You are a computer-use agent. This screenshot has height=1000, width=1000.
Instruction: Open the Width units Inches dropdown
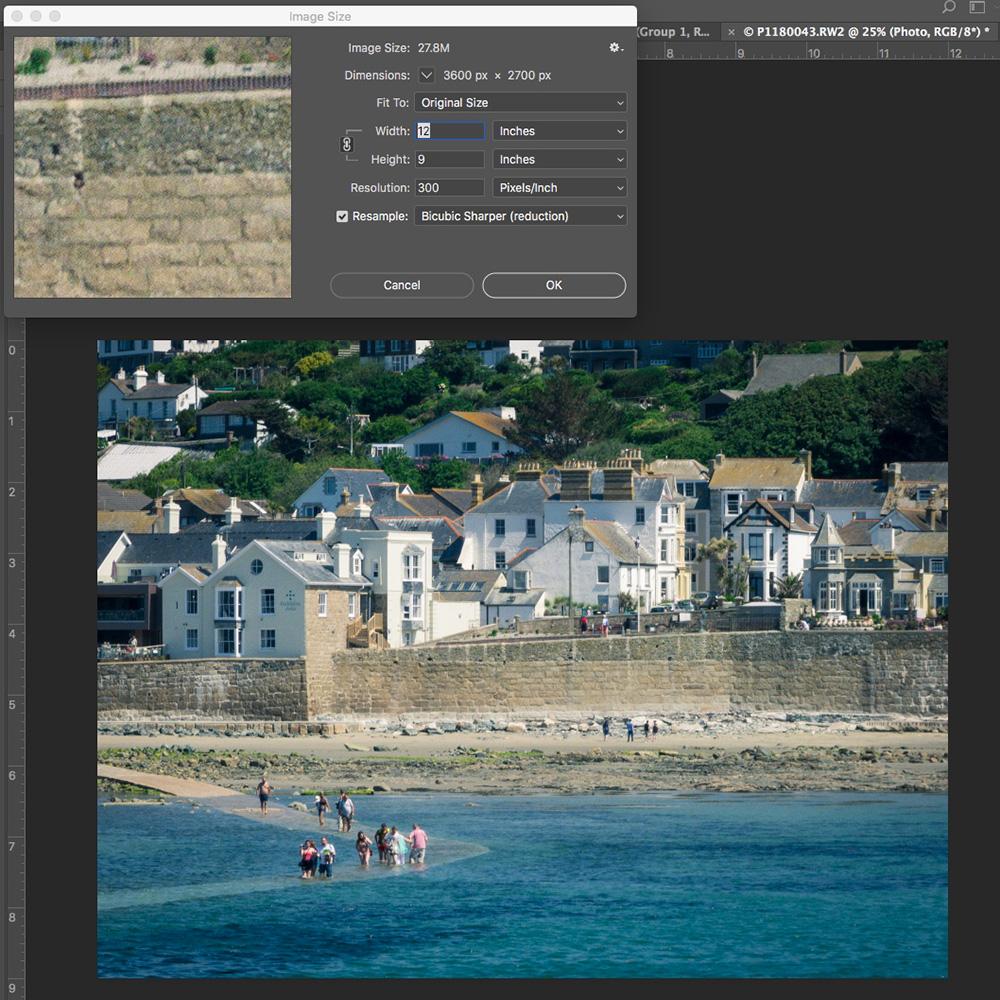(559, 131)
